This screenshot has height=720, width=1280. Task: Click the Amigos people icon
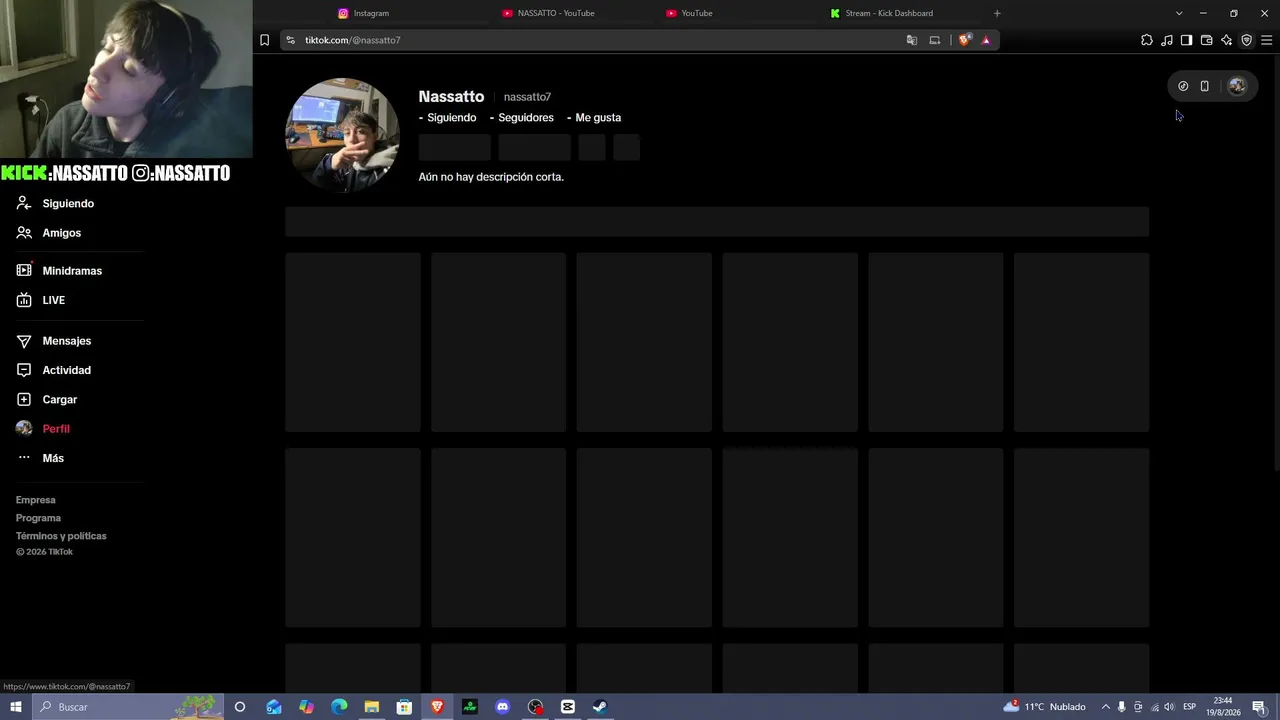coord(24,233)
